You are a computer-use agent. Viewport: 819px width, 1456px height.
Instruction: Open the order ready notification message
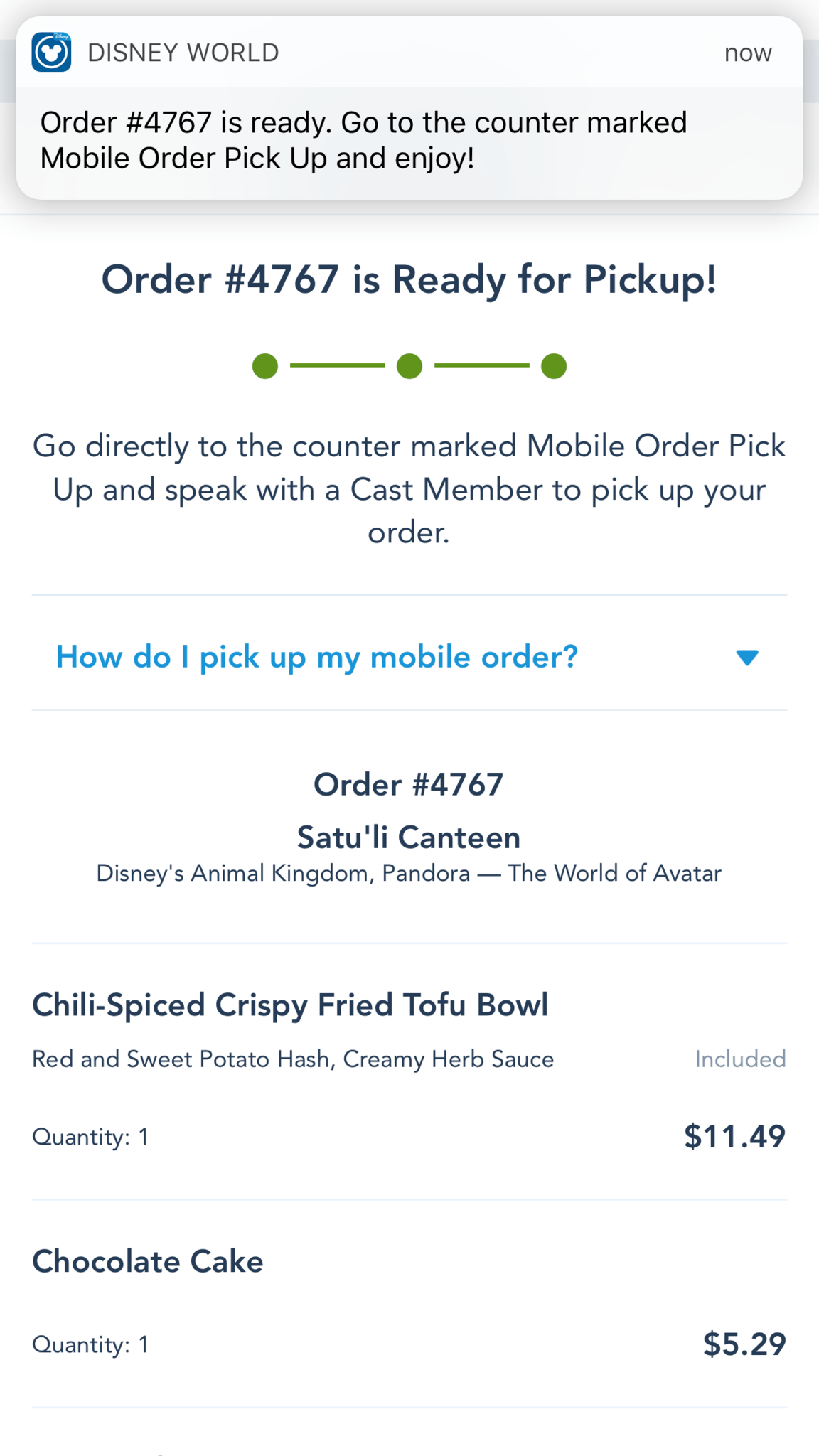point(363,141)
